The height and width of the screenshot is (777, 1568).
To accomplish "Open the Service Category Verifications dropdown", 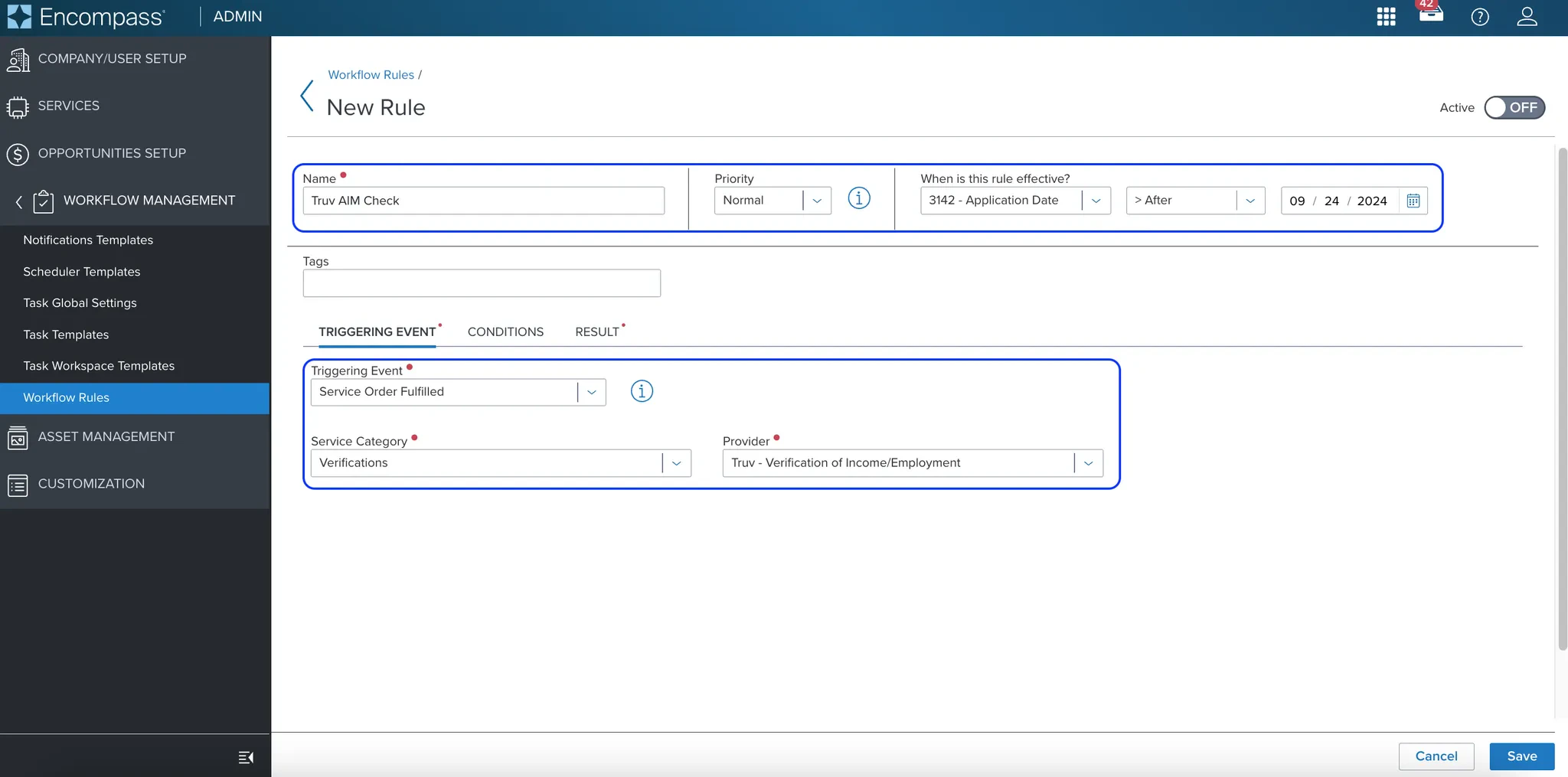I will pos(501,463).
